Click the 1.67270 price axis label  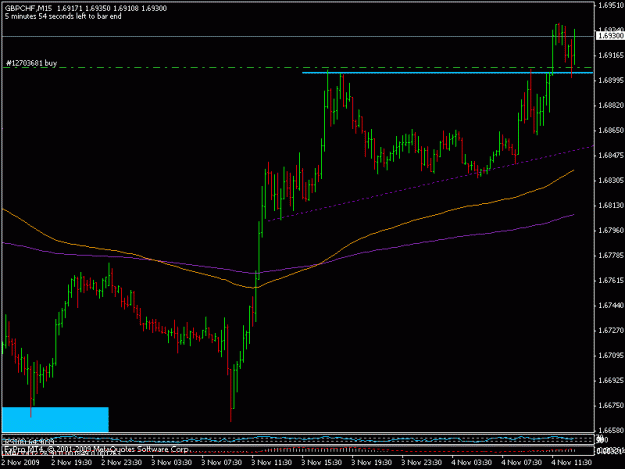click(x=611, y=330)
